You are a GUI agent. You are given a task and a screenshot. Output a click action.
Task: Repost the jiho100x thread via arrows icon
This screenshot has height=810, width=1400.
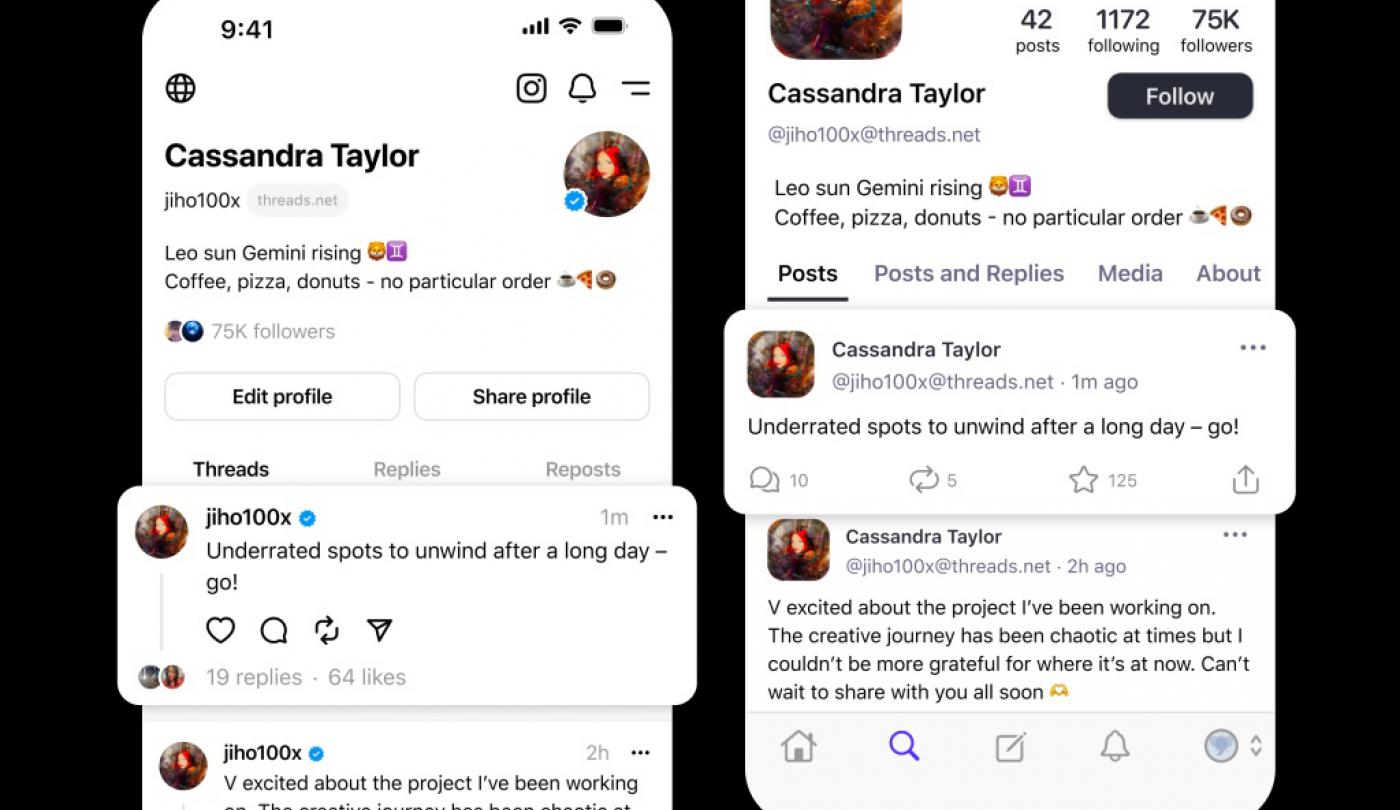(327, 630)
